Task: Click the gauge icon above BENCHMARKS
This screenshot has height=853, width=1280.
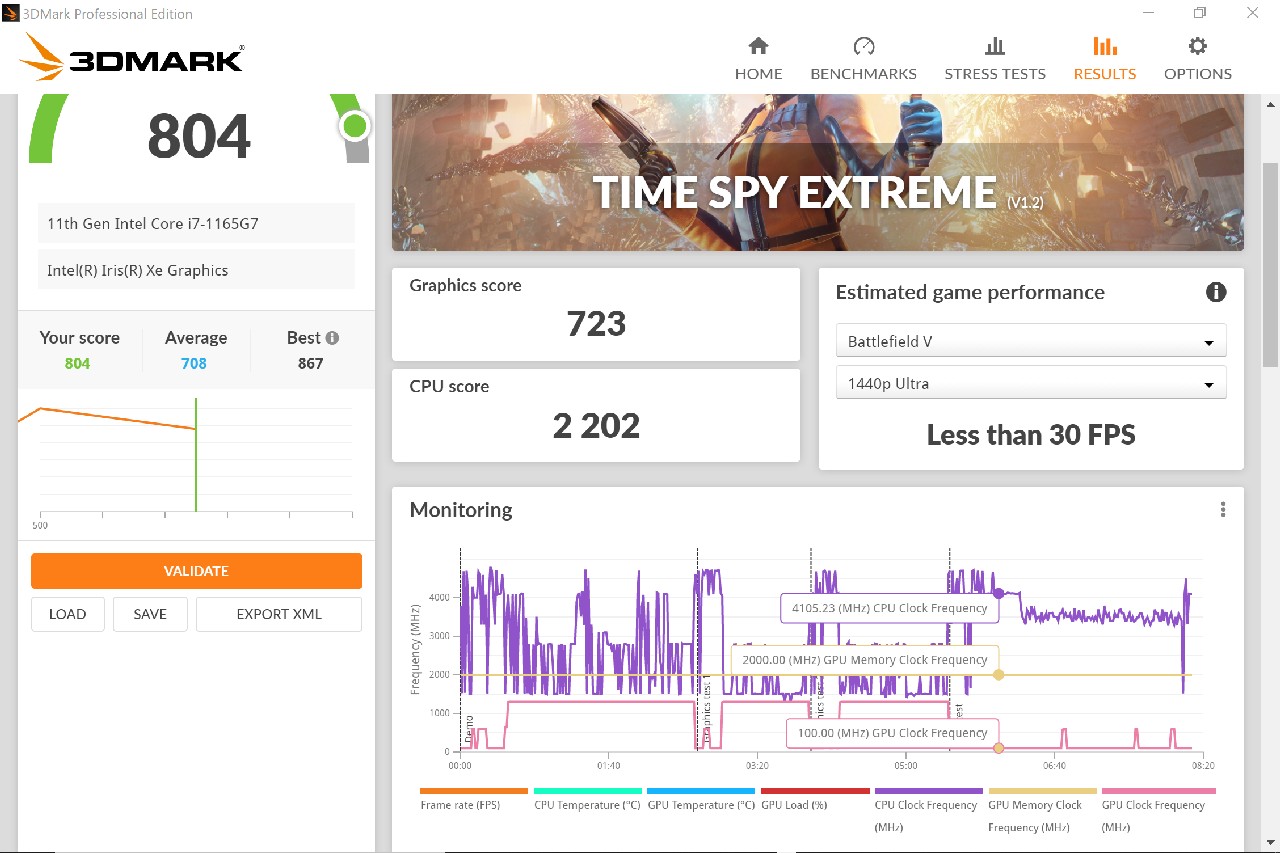Action: [x=864, y=46]
